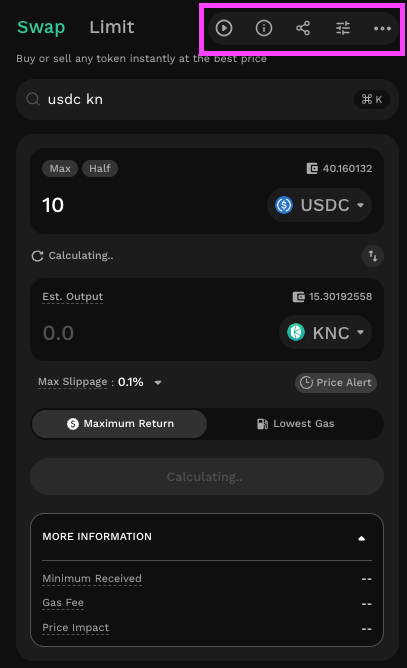Refresh the quote next to Calculating
The image size is (407, 668).
(x=38, y=256)
